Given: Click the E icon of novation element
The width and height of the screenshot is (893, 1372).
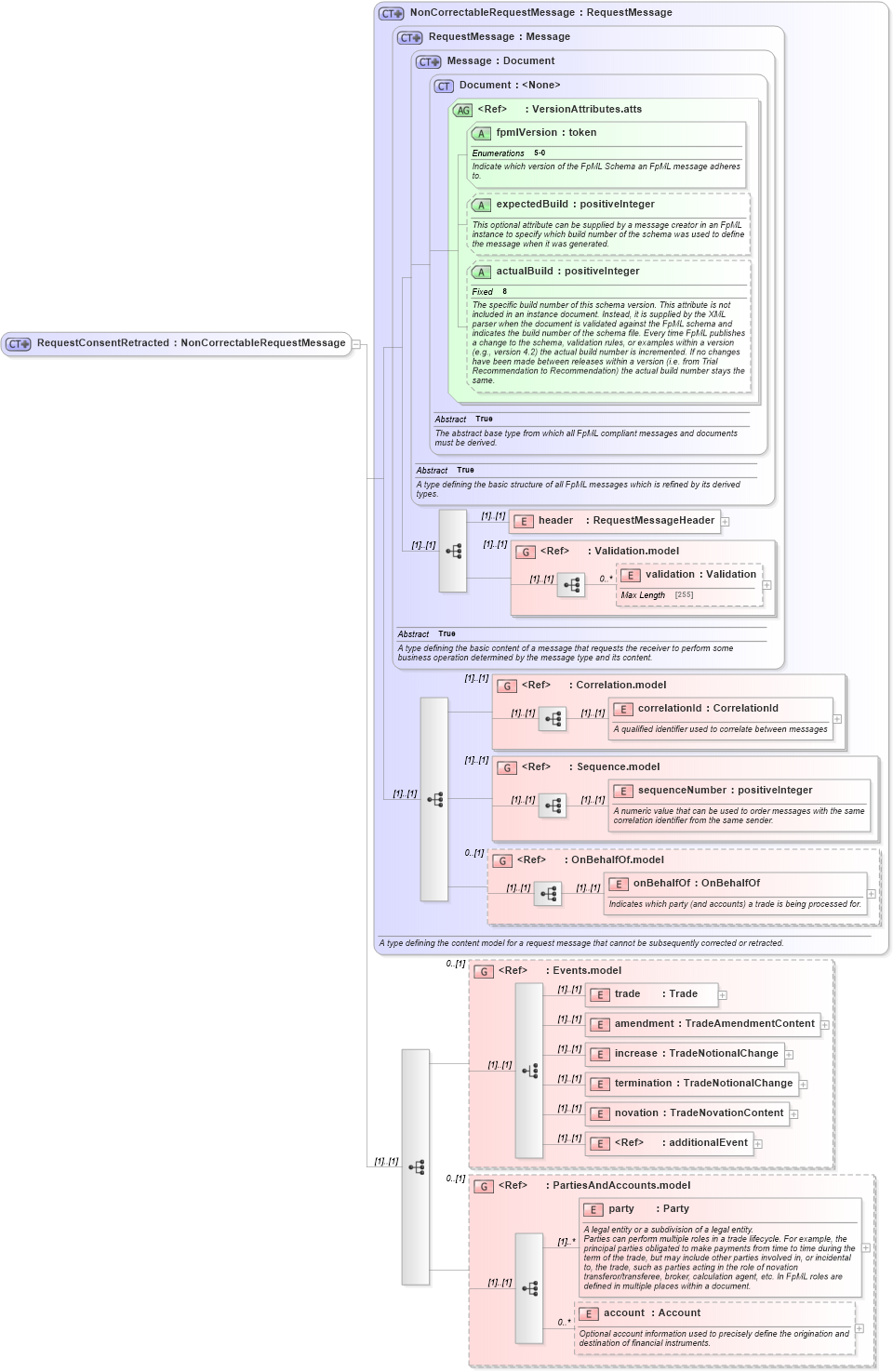Looking at the screenshot, I should (x=600, y=1114).
